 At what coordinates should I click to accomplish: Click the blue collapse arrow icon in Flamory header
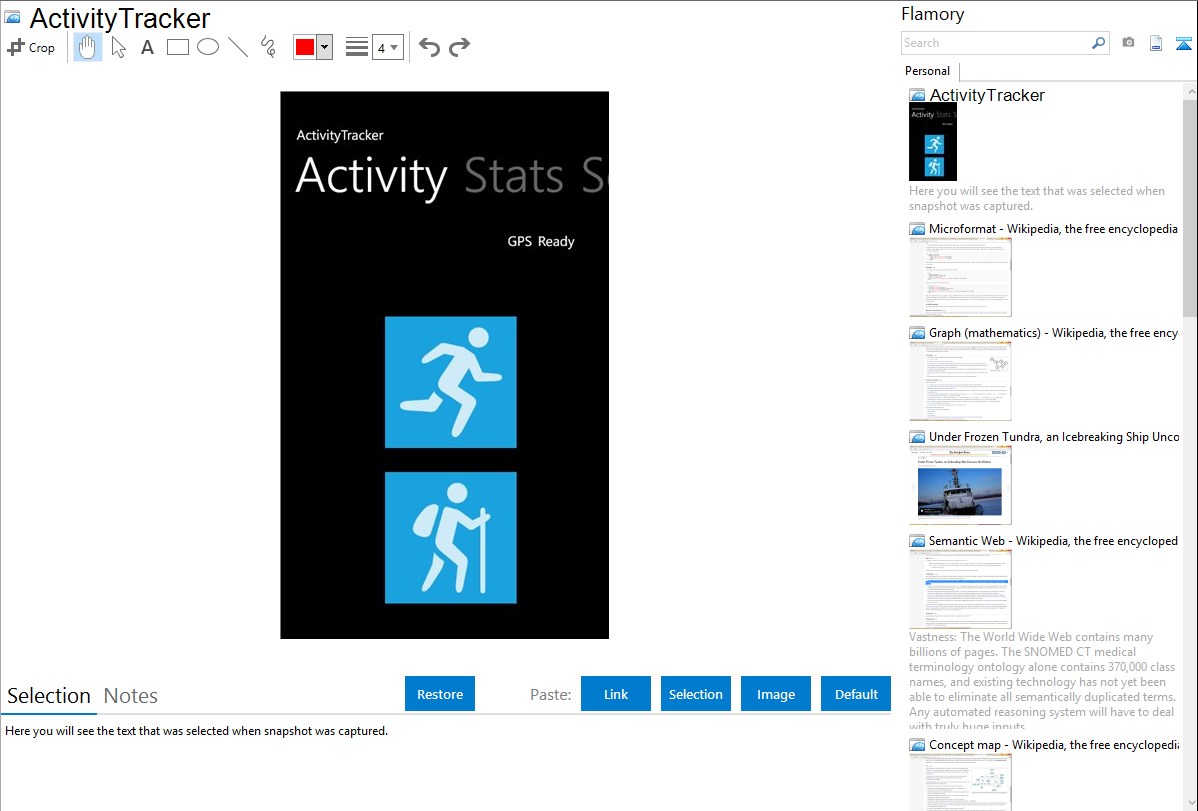click(1183, 43)
